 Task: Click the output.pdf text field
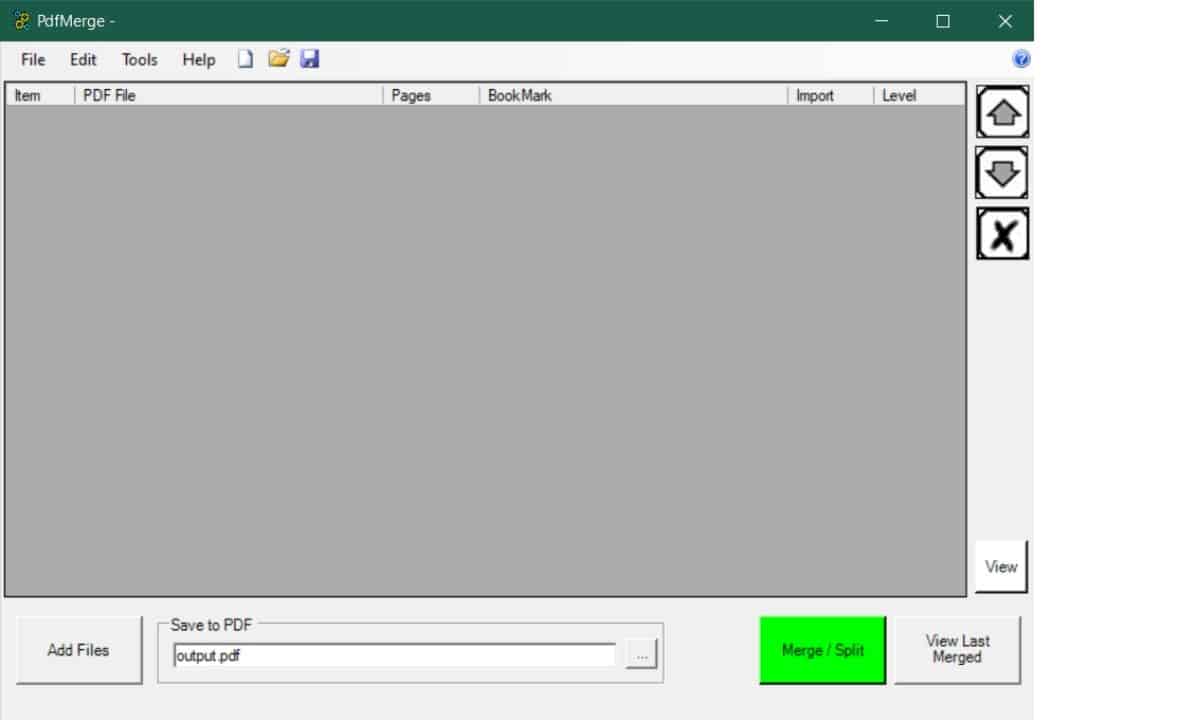[394, 656]
